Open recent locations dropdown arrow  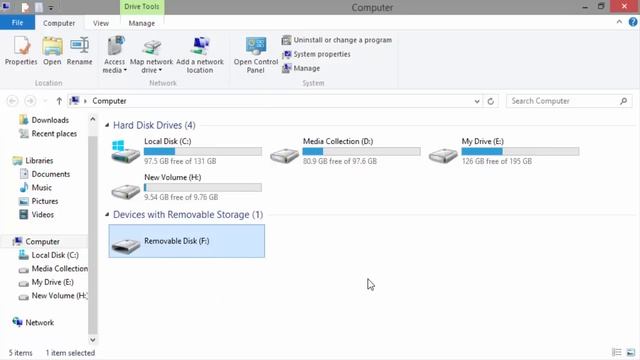click(45, 101)
